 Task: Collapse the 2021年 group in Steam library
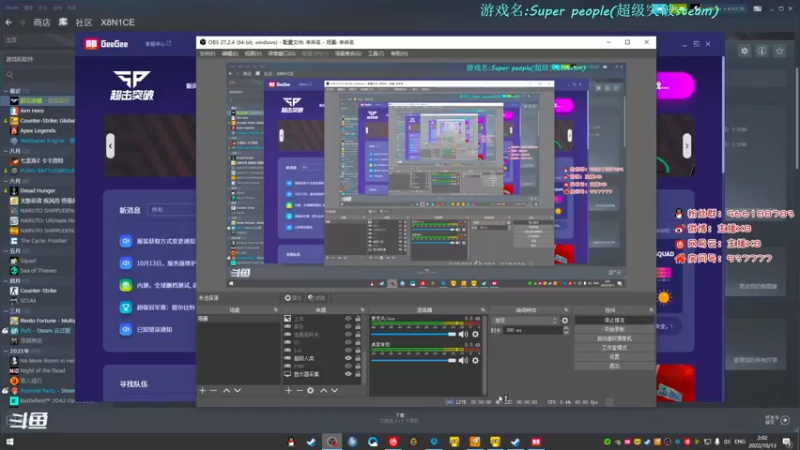[x=6, y=351]
